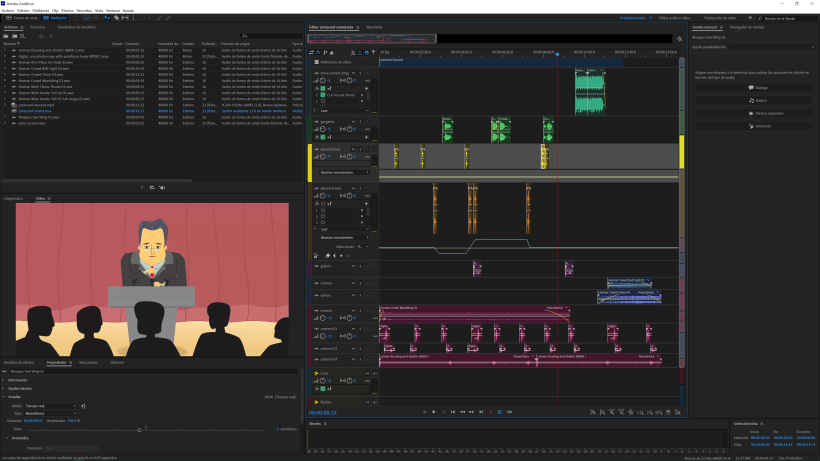
Task: Open Mostrar envolventes dropdown on wooch-hood track
Action: pyautogui.click(x=345, y=172)
